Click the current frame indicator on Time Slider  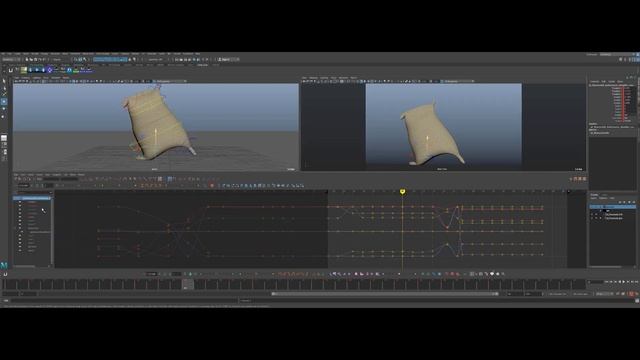pyautogui.click(x=187, y=284)
